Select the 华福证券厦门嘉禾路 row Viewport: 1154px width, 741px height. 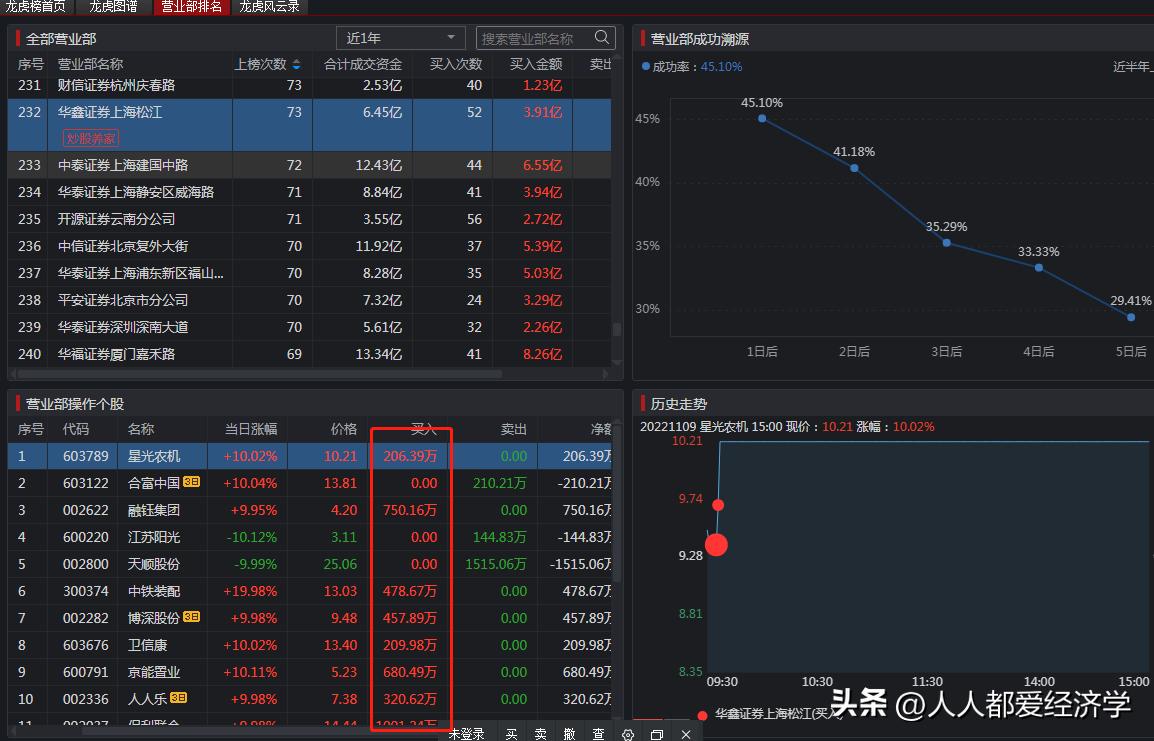[x=309, y=354]
